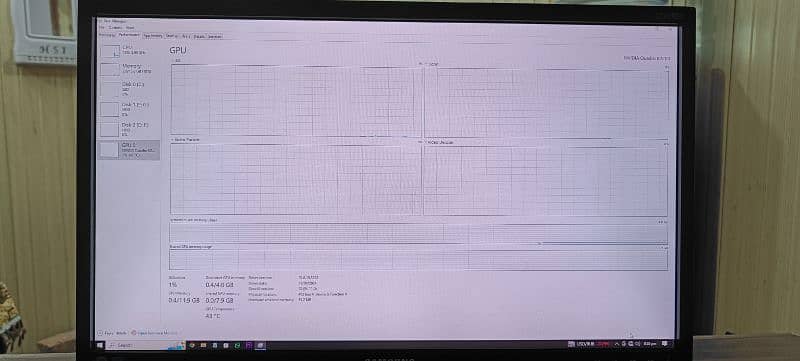This screenshot has width=800, height=361.
Task: Open the green app icon in the taskbar
Action: coord(238,345)
